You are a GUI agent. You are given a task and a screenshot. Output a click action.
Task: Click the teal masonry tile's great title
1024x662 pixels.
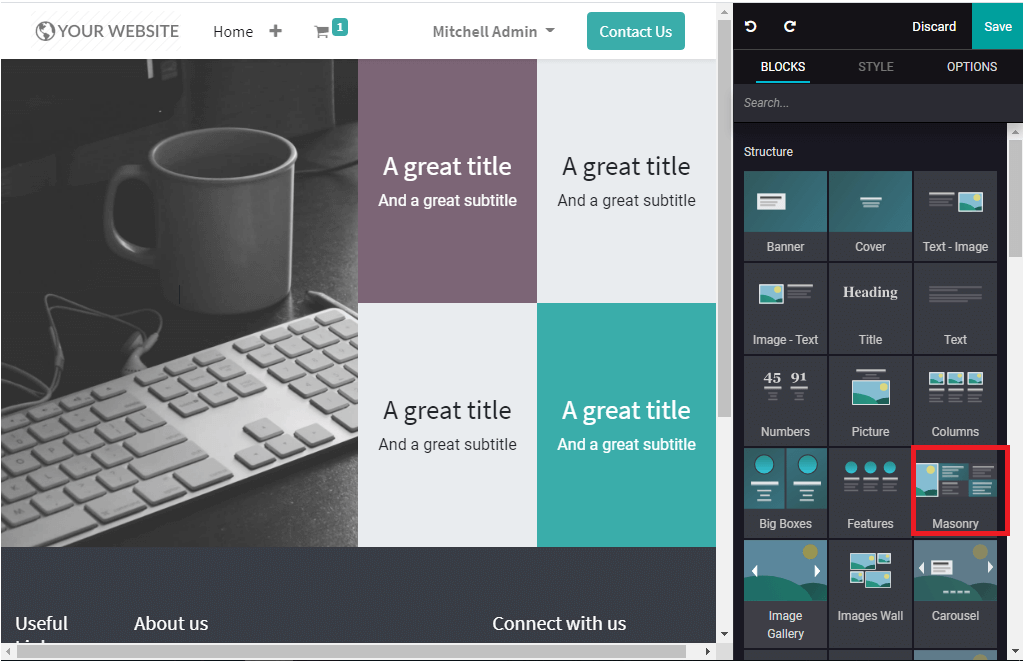[626, 411]
